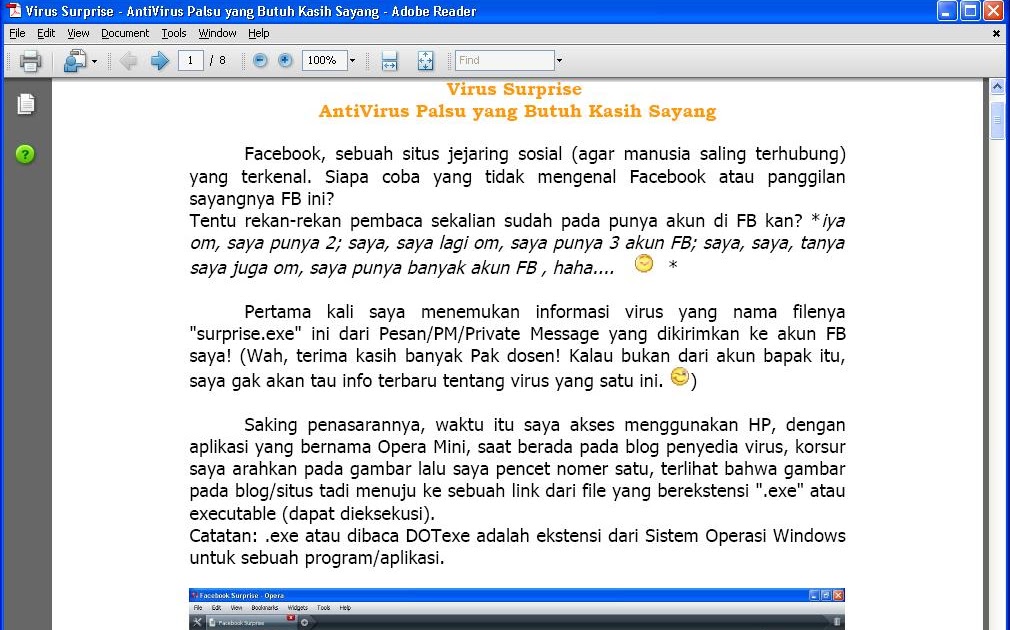Open the Document menu
The height and width of the screenshot is (630, 1010).
coord(125,33)
